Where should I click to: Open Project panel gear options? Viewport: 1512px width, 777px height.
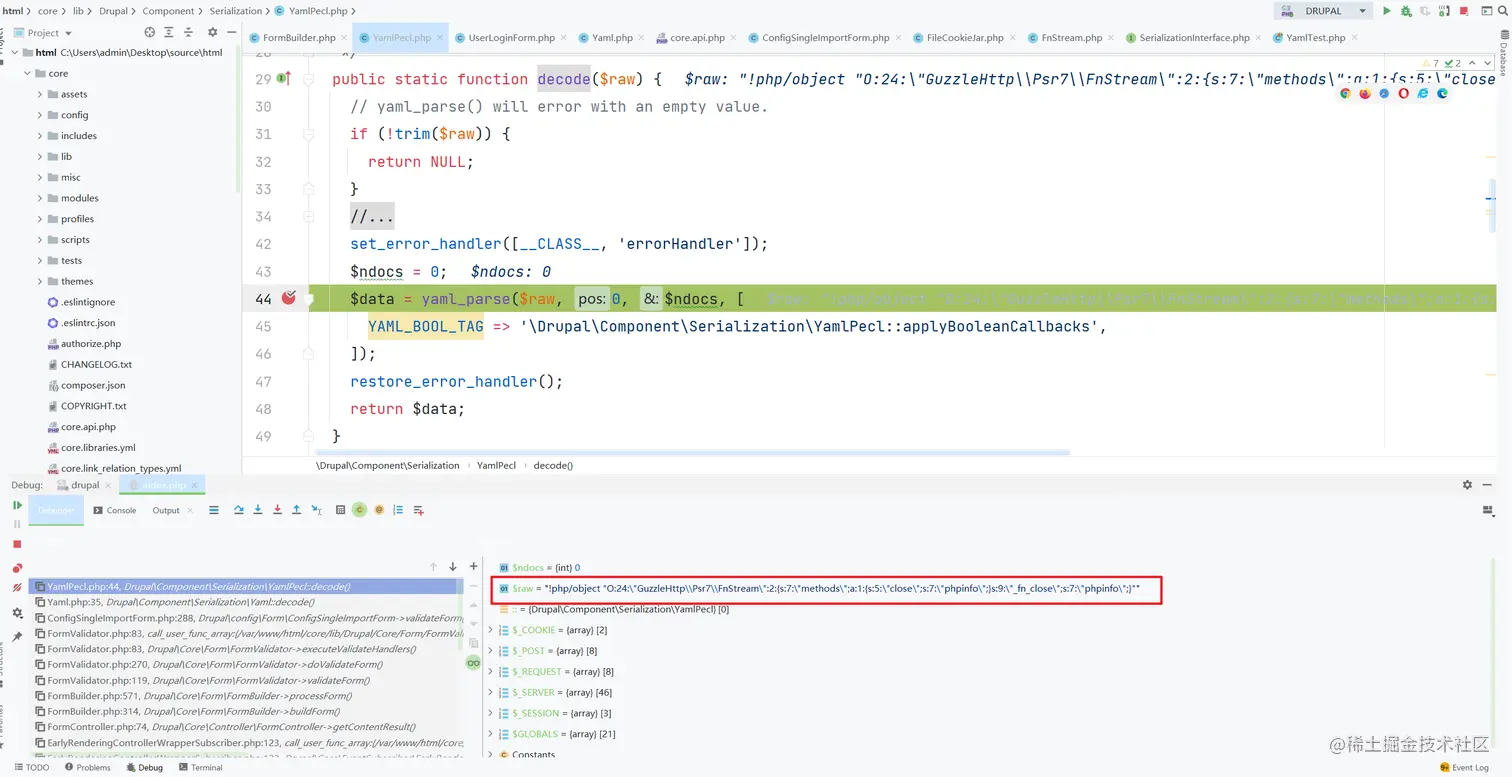[210, 32]
